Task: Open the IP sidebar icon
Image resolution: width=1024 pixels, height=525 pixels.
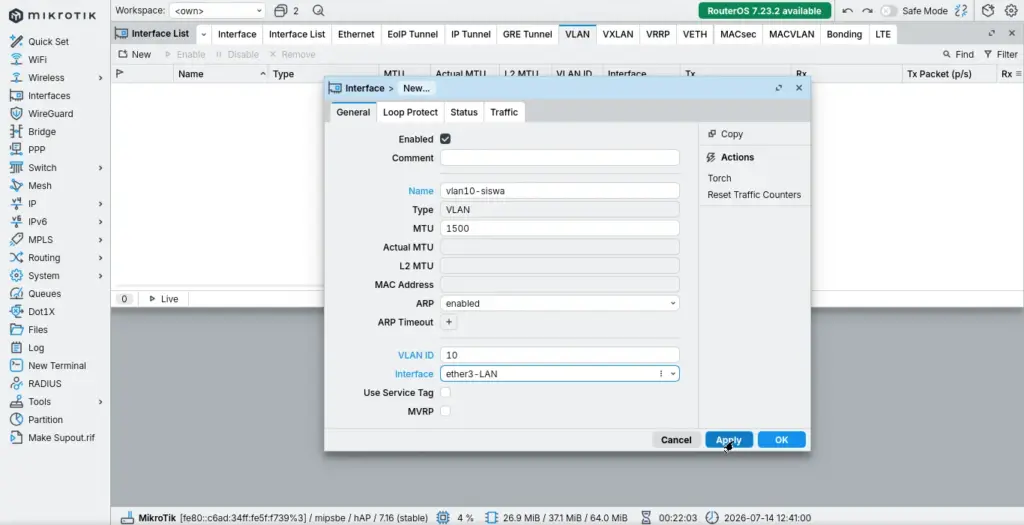Action: point(16,204)
